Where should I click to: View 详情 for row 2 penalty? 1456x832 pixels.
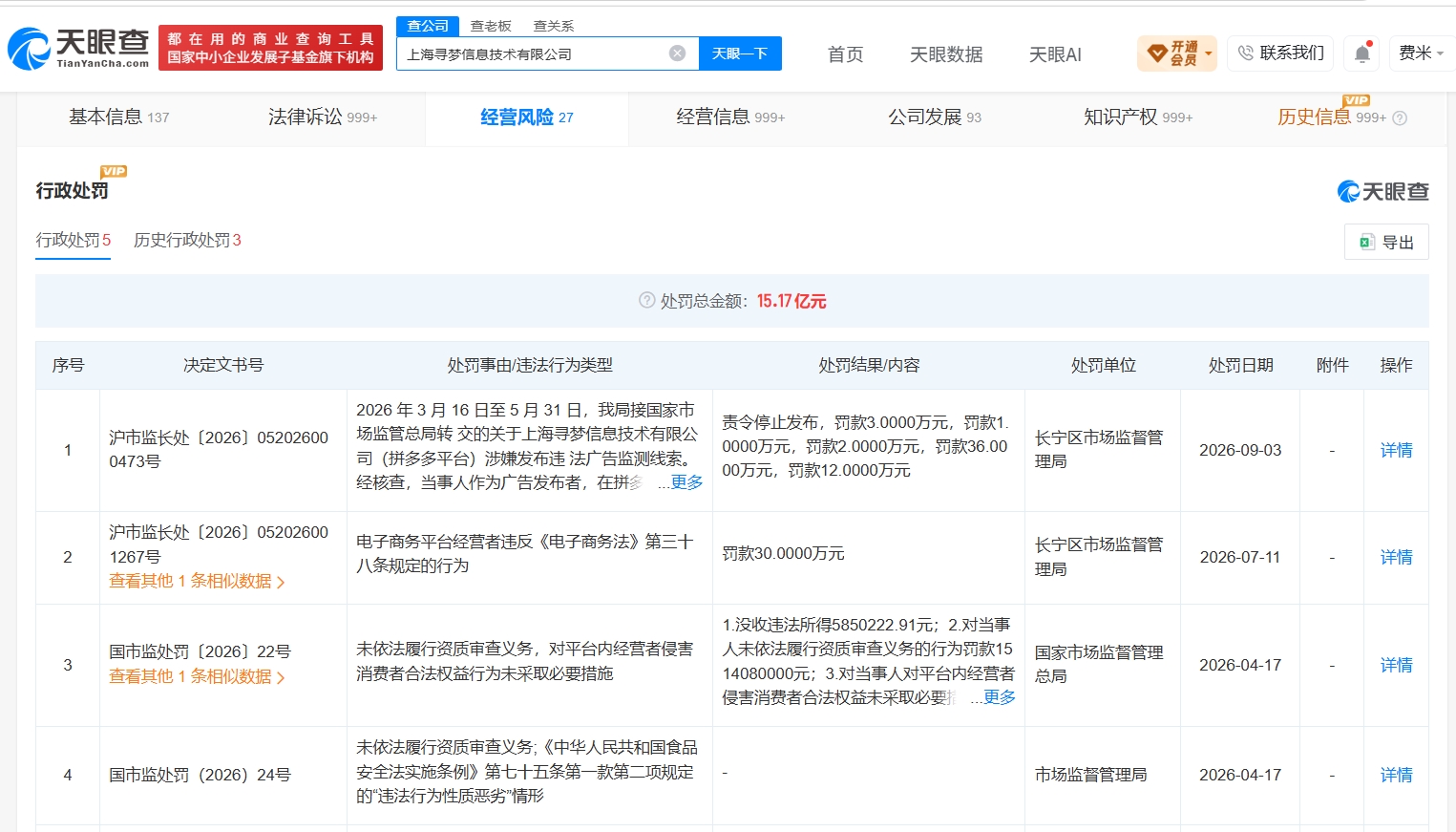click(x=1396, y=557)
